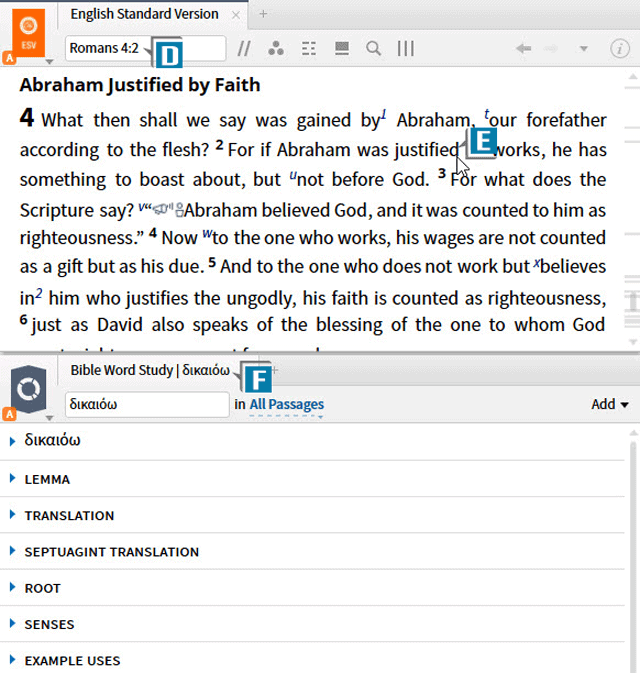Image resolution: width=640 pixels, height=673 pixels.
Task: Click the word 'righteousness' in verse 5
Action: point(544,298)
